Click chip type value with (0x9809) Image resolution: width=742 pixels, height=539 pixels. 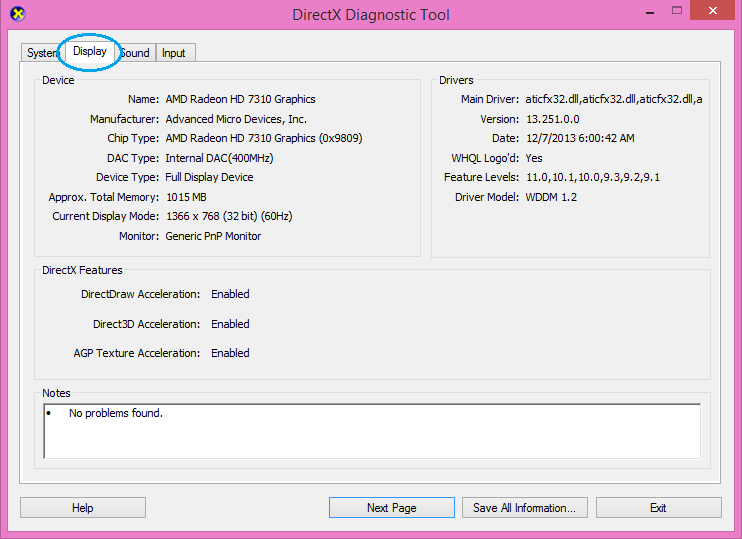tap(264, 138)
